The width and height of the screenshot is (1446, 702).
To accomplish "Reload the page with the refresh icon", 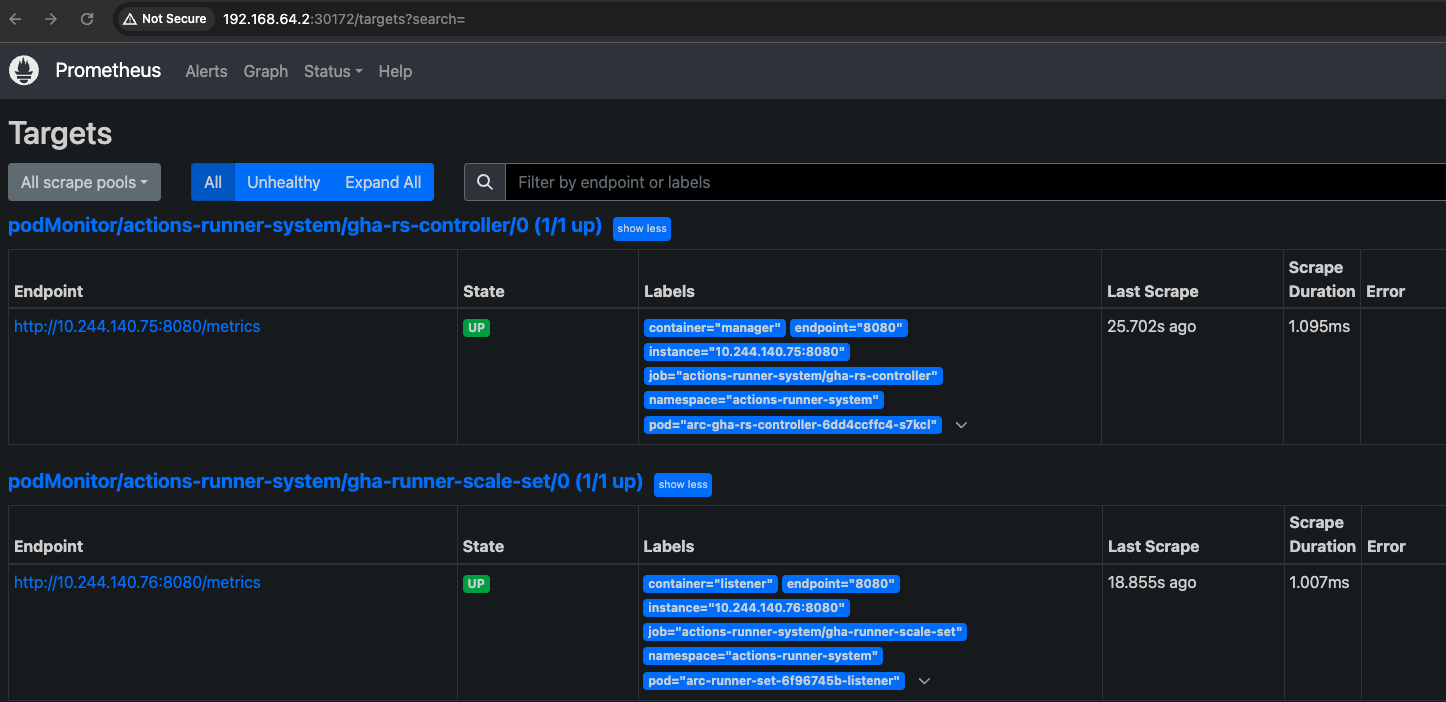I will (x=87, y=19).
